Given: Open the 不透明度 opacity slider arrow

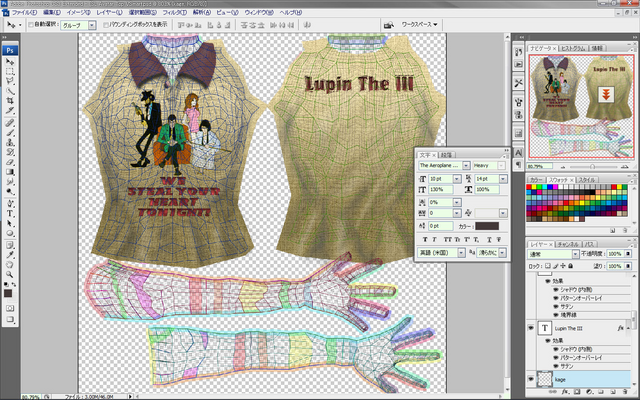Looking at the screenshot, I should (x=628, y=254).
